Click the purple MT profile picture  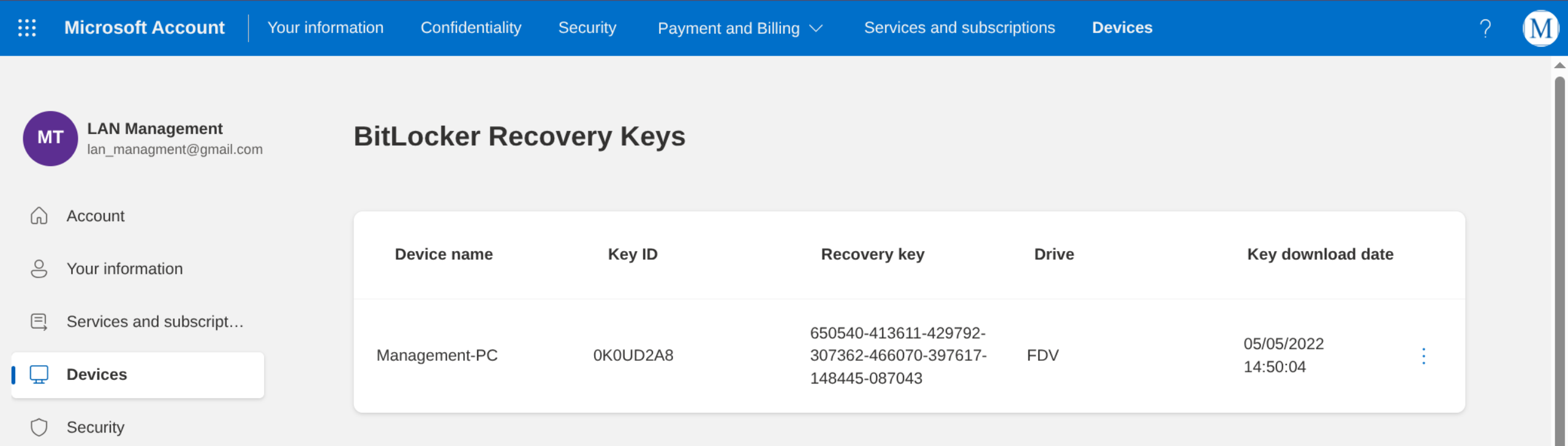[50, 138]
